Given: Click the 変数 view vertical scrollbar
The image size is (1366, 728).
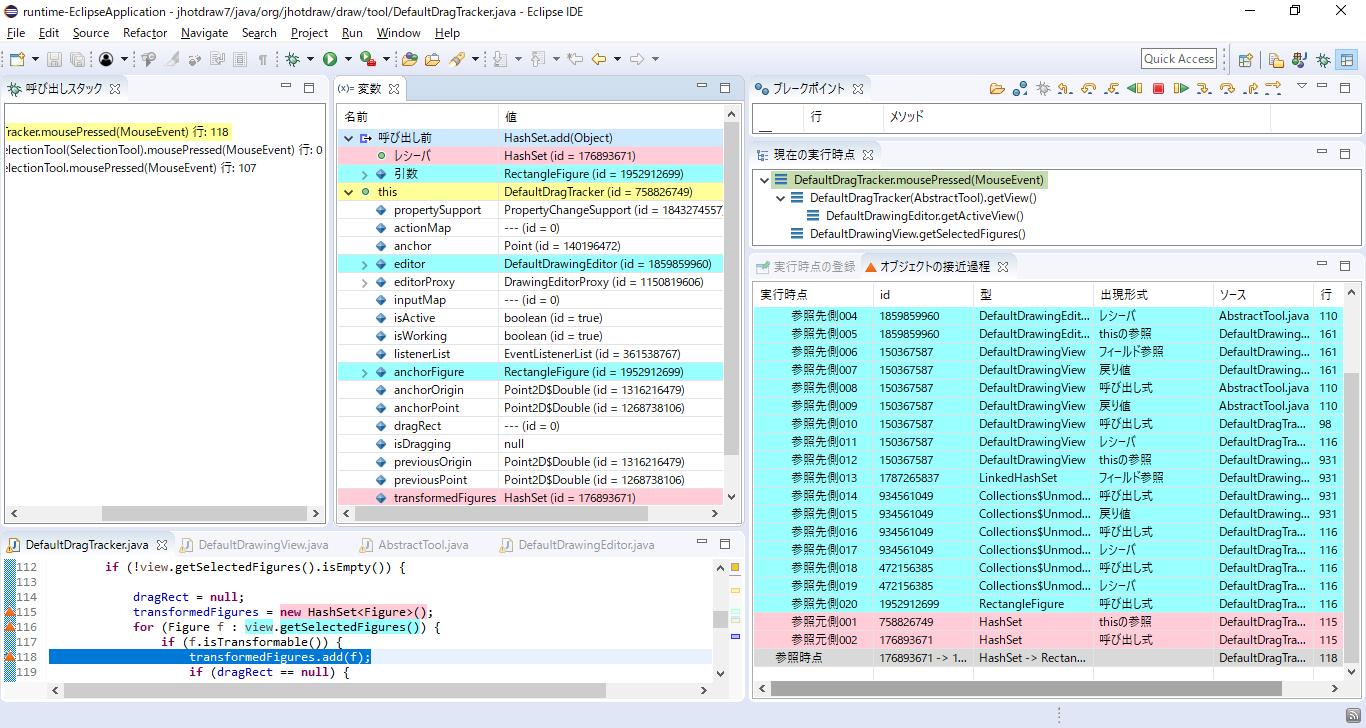Looking at the screenshot, I should click(731, 290).
